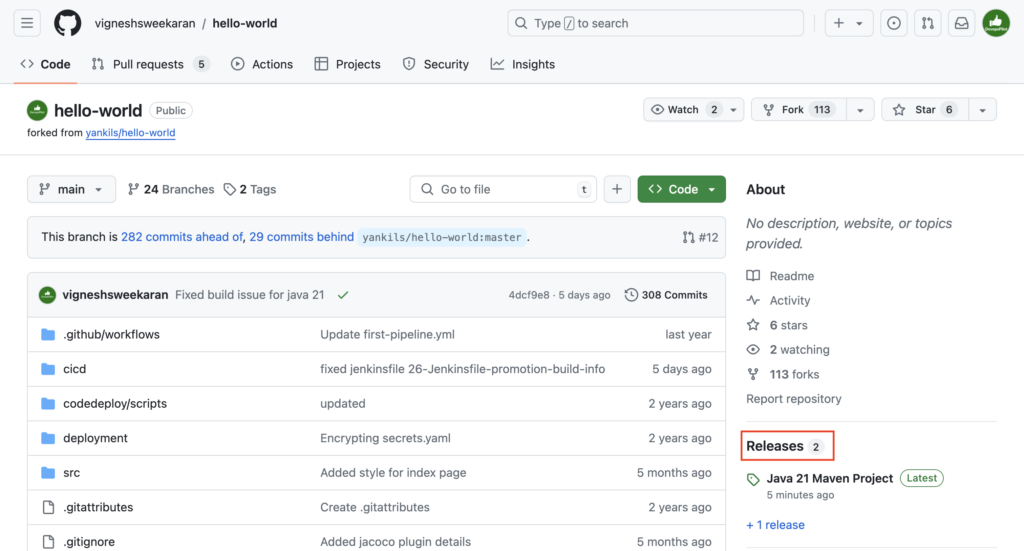Image resolution: width=1024 pixels, height=551 pixels.
Task: Click the plus create-new button in the header
Action: pos(839,24)
